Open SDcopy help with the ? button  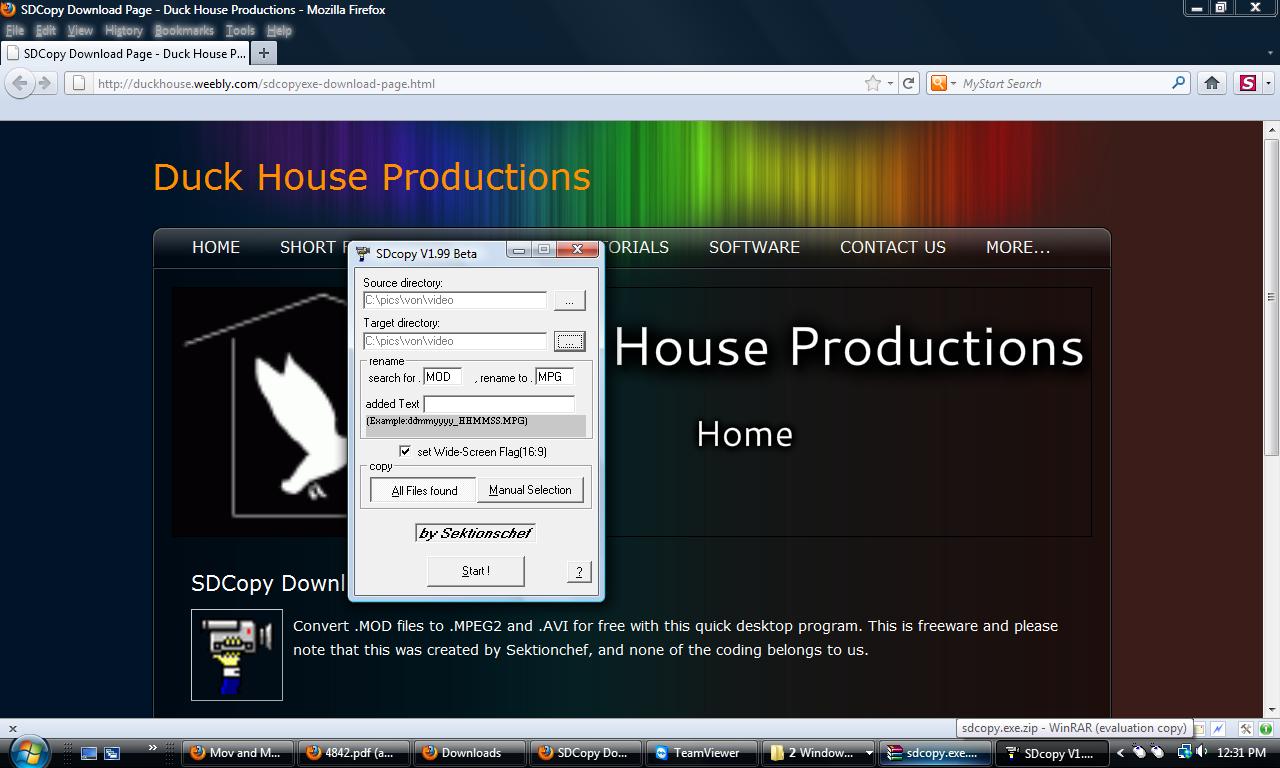579,571
